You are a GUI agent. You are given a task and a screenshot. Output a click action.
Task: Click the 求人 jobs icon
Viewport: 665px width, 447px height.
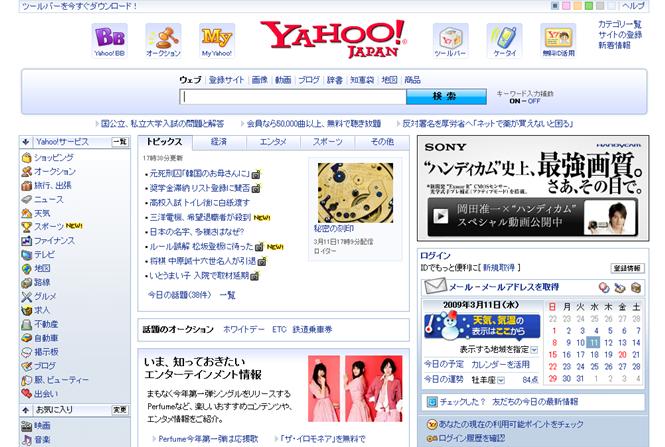click(27, 310)
